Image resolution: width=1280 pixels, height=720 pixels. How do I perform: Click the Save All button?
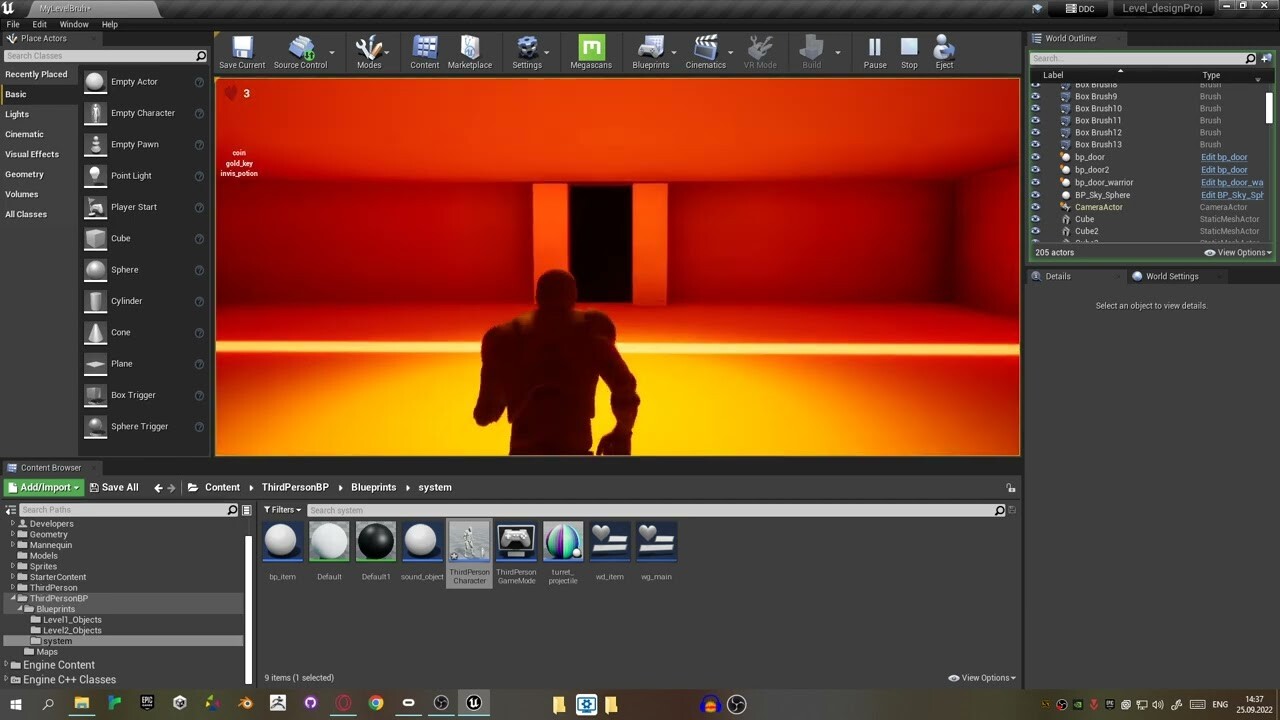point(114,487)
